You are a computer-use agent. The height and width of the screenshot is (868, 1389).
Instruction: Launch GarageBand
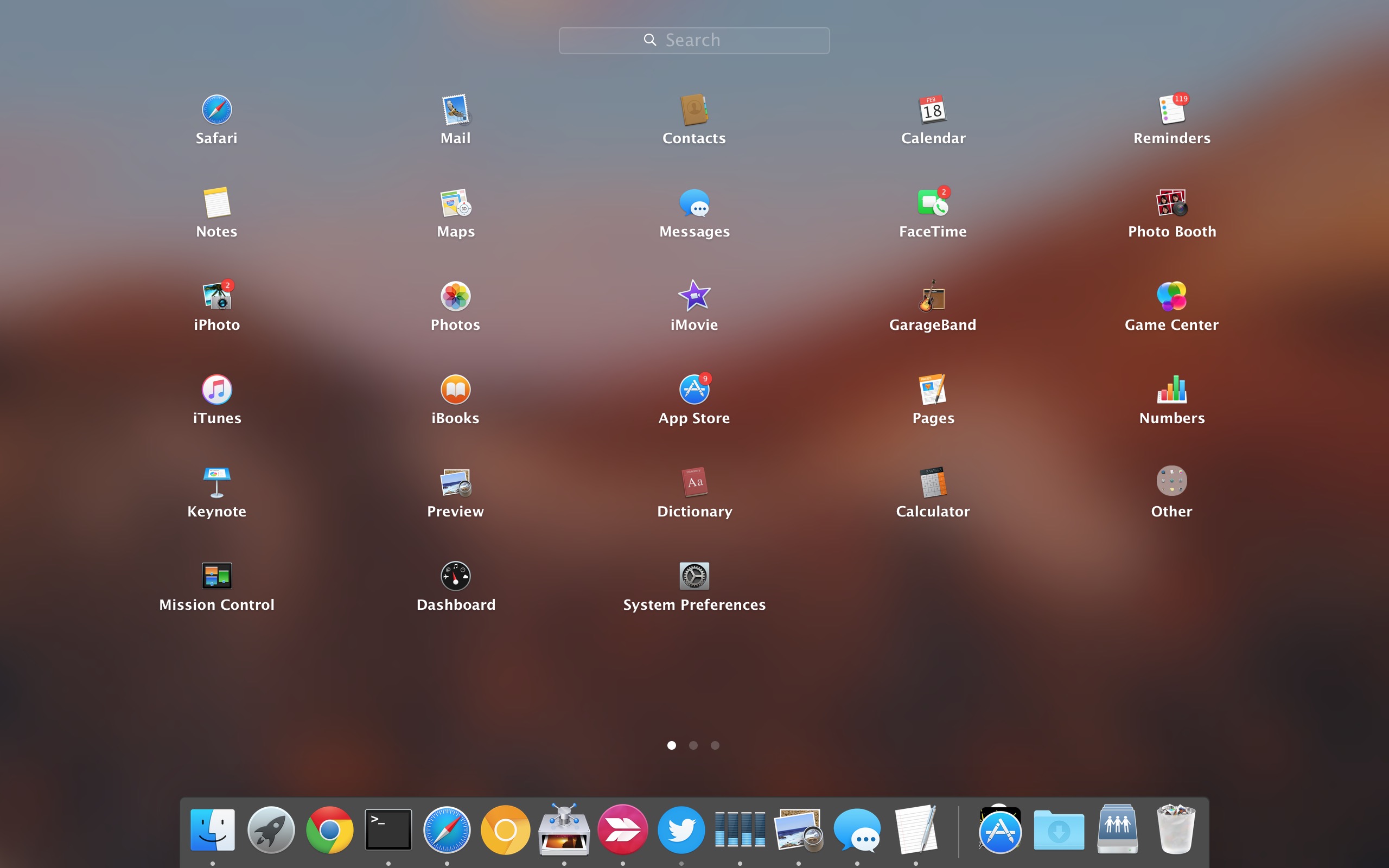point(932,296)
